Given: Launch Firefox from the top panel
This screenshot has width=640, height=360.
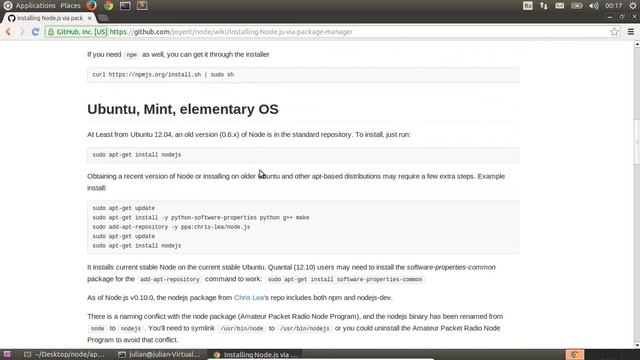Looking at the screenshot, I should (x=91, y=5).
